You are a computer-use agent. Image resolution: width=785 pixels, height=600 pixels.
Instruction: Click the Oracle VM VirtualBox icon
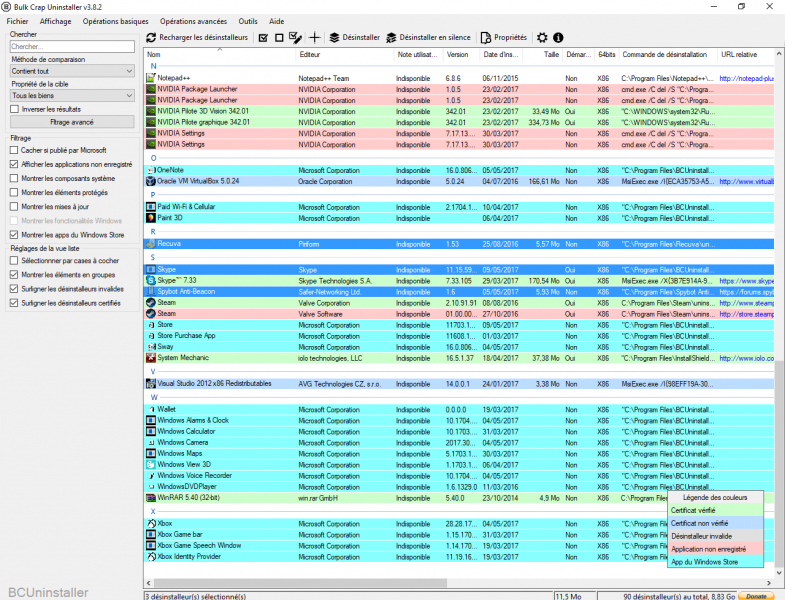[x=151, y=181]
